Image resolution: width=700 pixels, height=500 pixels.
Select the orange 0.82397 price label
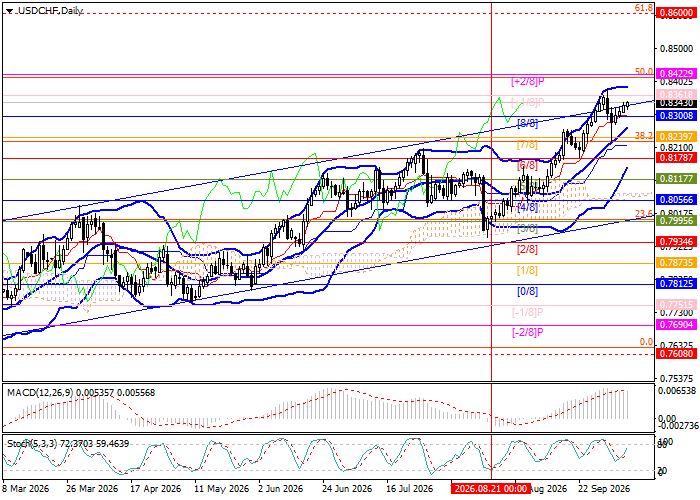pos(676,137)
